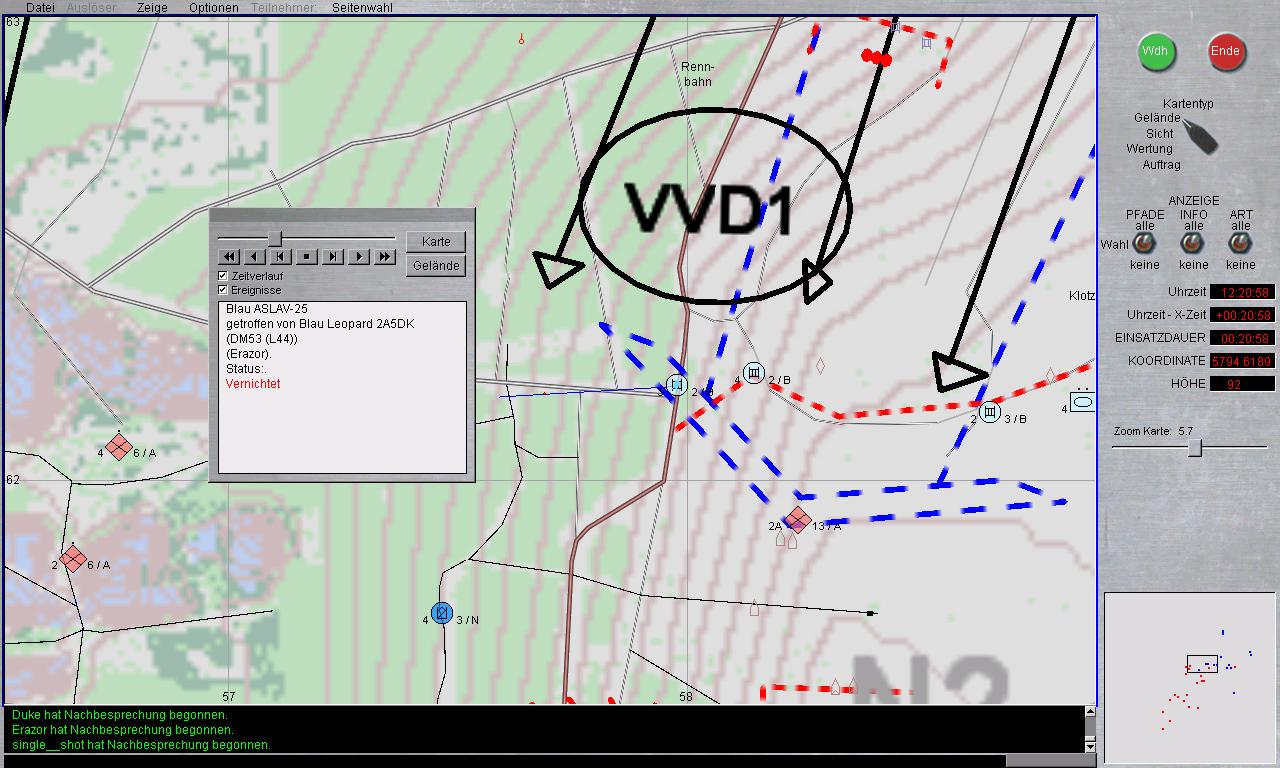This screenshot has height=768, width=1280.
Task: Toggle the PFADE display switch
Action: 1145,244
